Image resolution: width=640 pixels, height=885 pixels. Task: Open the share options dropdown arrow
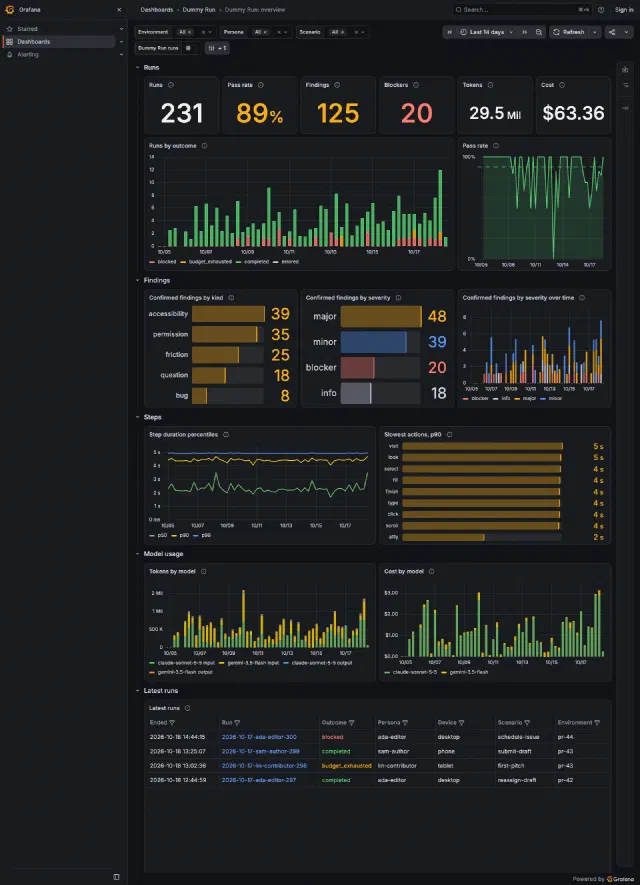click(x=626, y=32)
